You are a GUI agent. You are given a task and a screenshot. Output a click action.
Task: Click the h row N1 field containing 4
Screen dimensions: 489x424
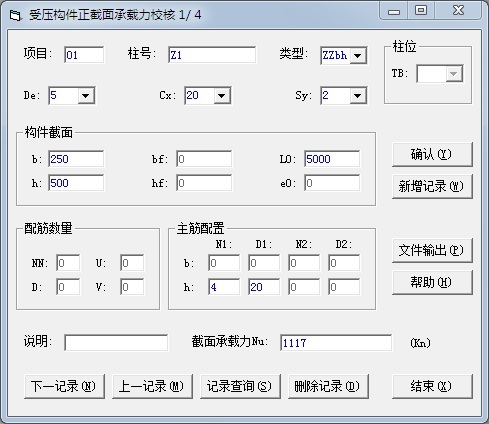(x=224, y=287)
